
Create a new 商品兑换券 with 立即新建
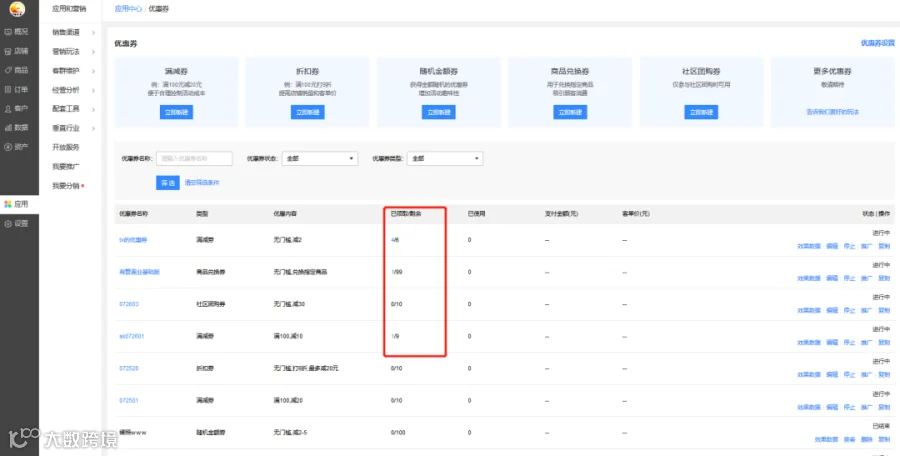[570, 113]
